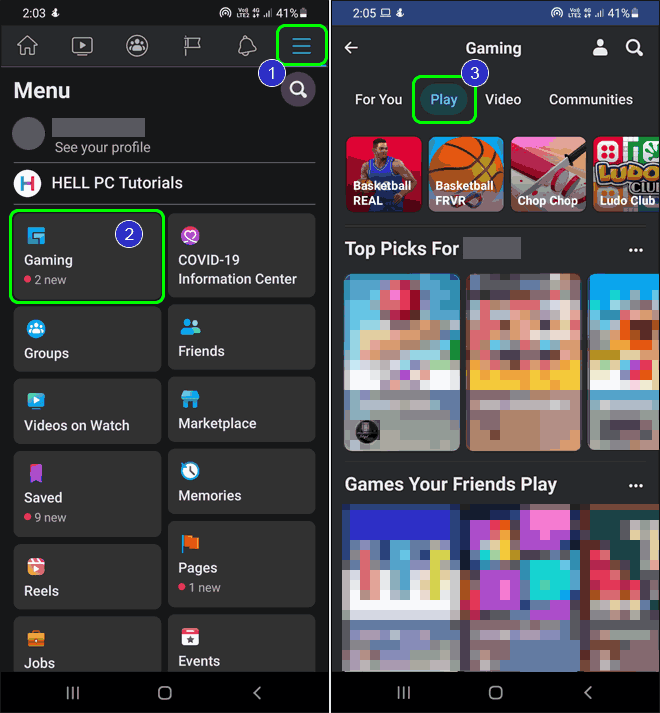Open the Marketplace tile

pos(242,409)
